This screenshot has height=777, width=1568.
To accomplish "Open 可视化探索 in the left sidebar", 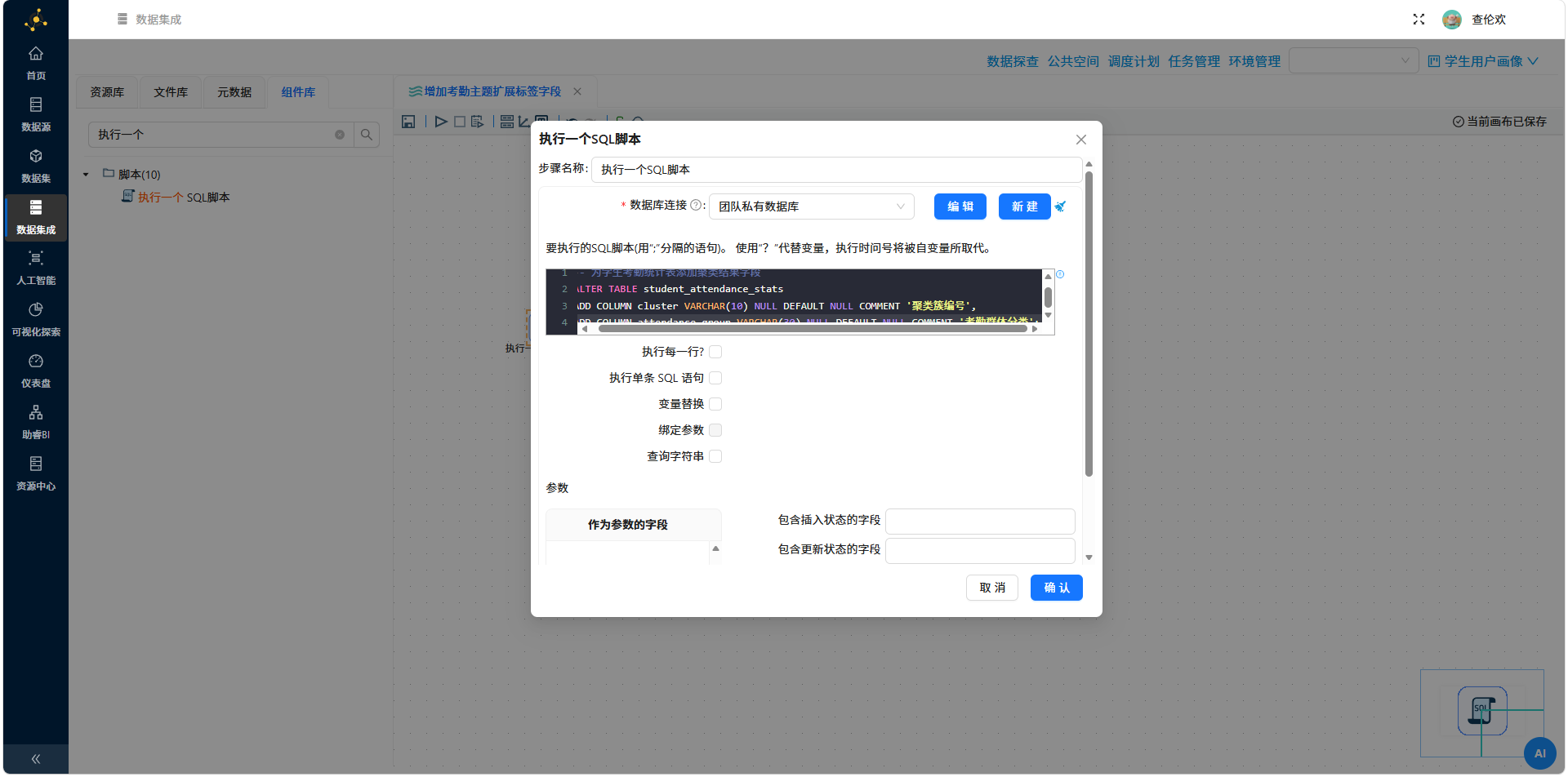I will (x=36, y=319).
